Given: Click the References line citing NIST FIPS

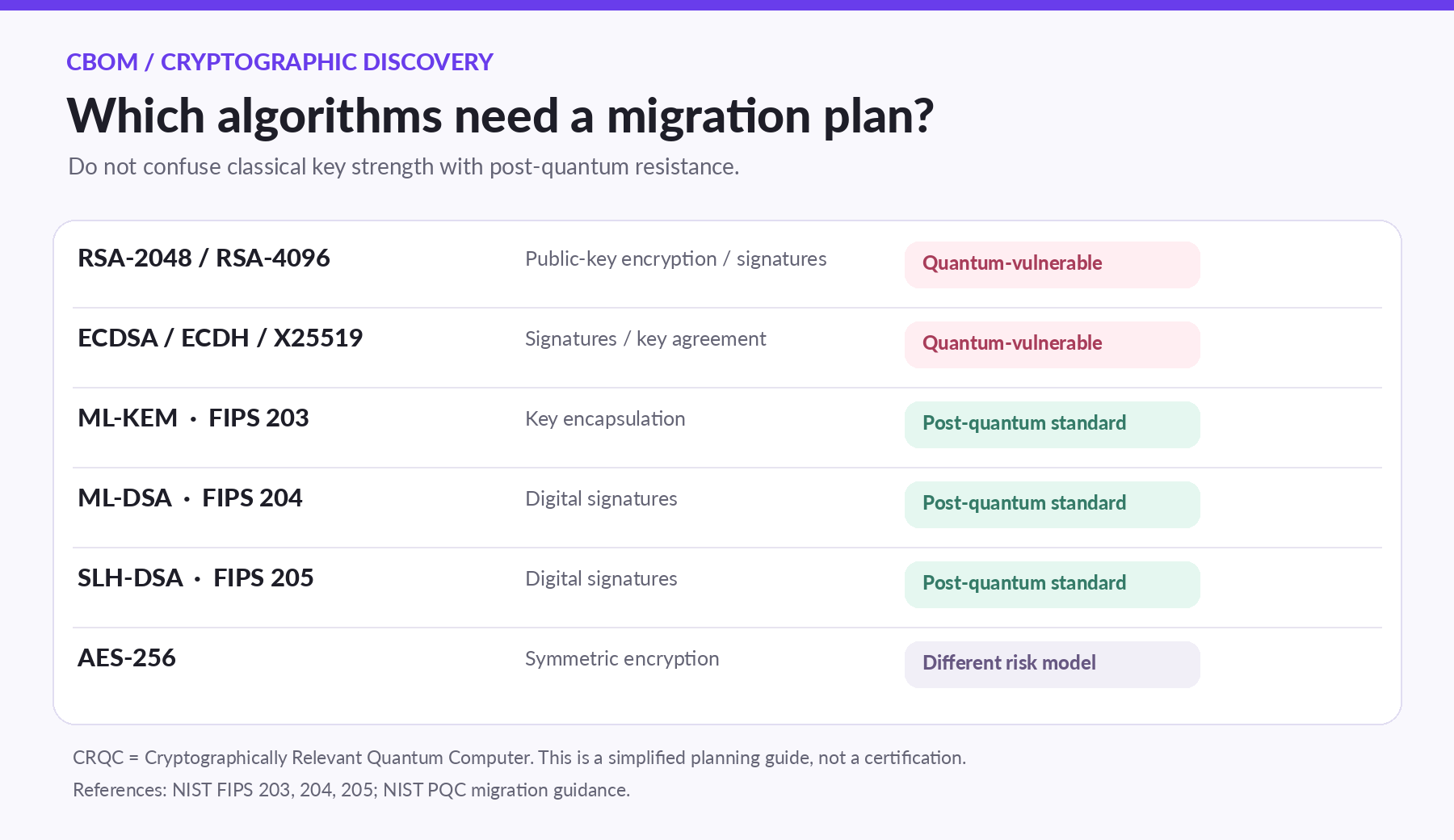Looking at the screenshot, I should tap(351, 790).
